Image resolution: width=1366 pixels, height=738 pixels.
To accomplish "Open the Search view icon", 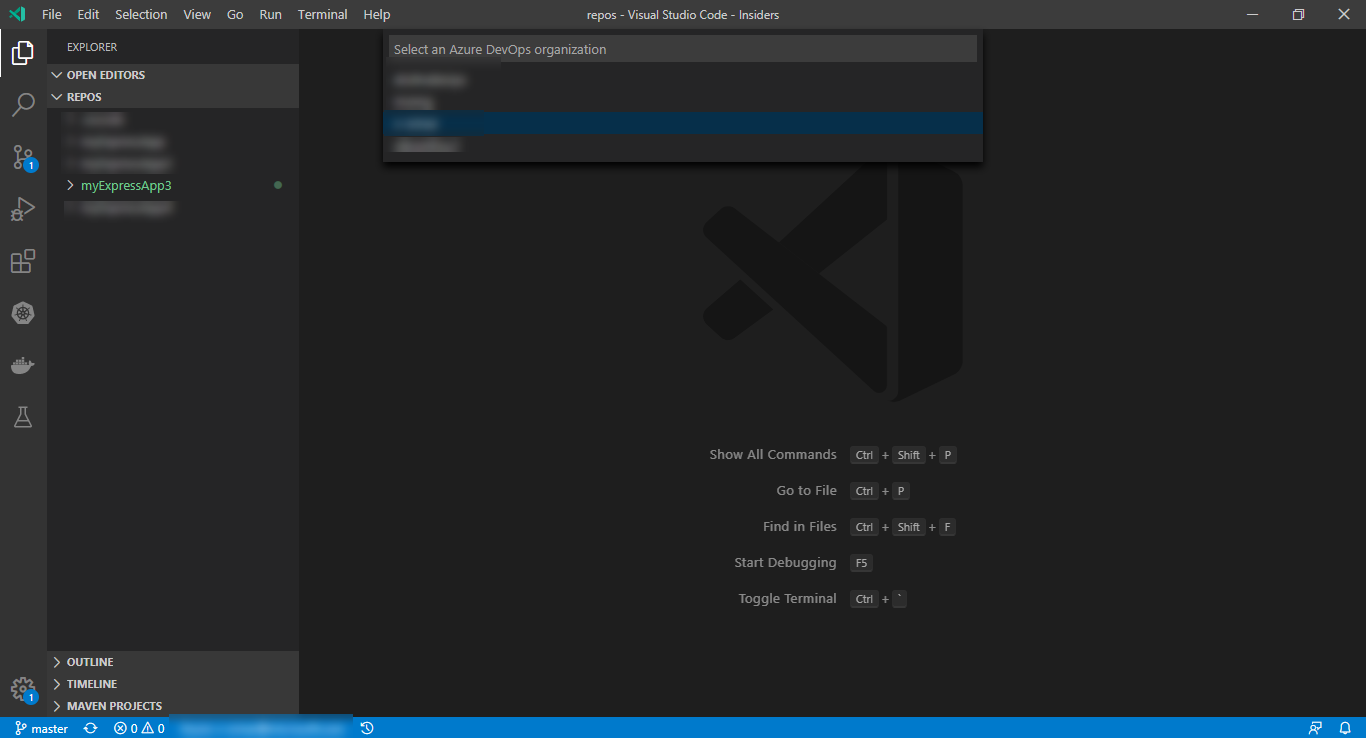I will [x=23, y=104].
